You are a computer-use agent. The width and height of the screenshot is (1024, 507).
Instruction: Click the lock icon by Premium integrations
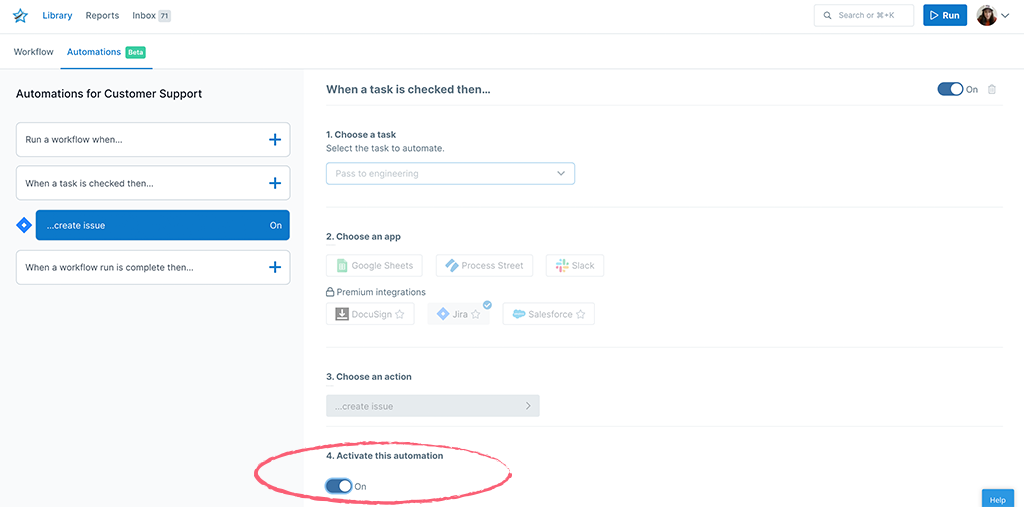coord(330,292)
